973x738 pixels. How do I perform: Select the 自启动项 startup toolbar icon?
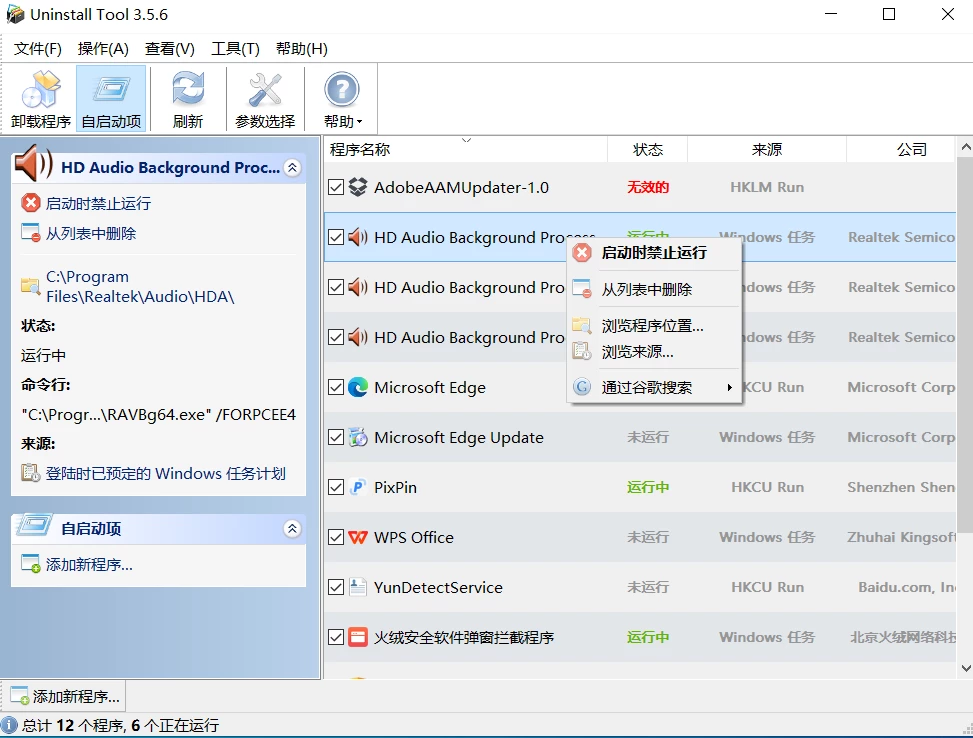[111, 90]
